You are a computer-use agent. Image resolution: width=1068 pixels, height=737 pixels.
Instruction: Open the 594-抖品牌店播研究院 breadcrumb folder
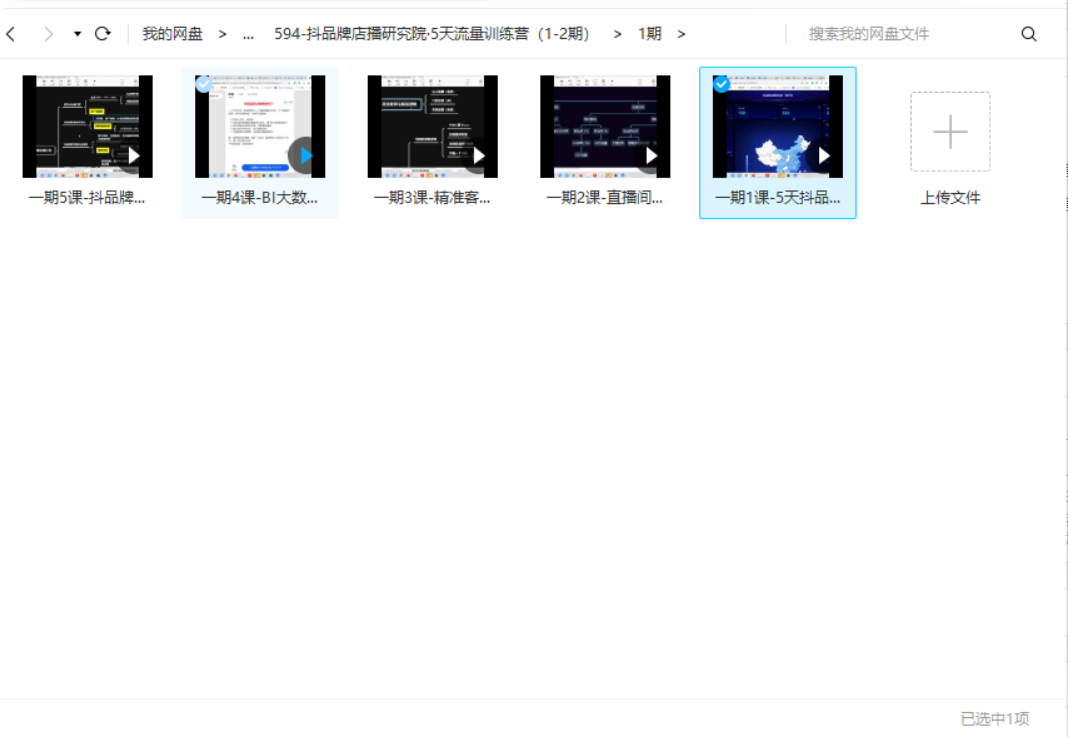(x=432, y=33)
